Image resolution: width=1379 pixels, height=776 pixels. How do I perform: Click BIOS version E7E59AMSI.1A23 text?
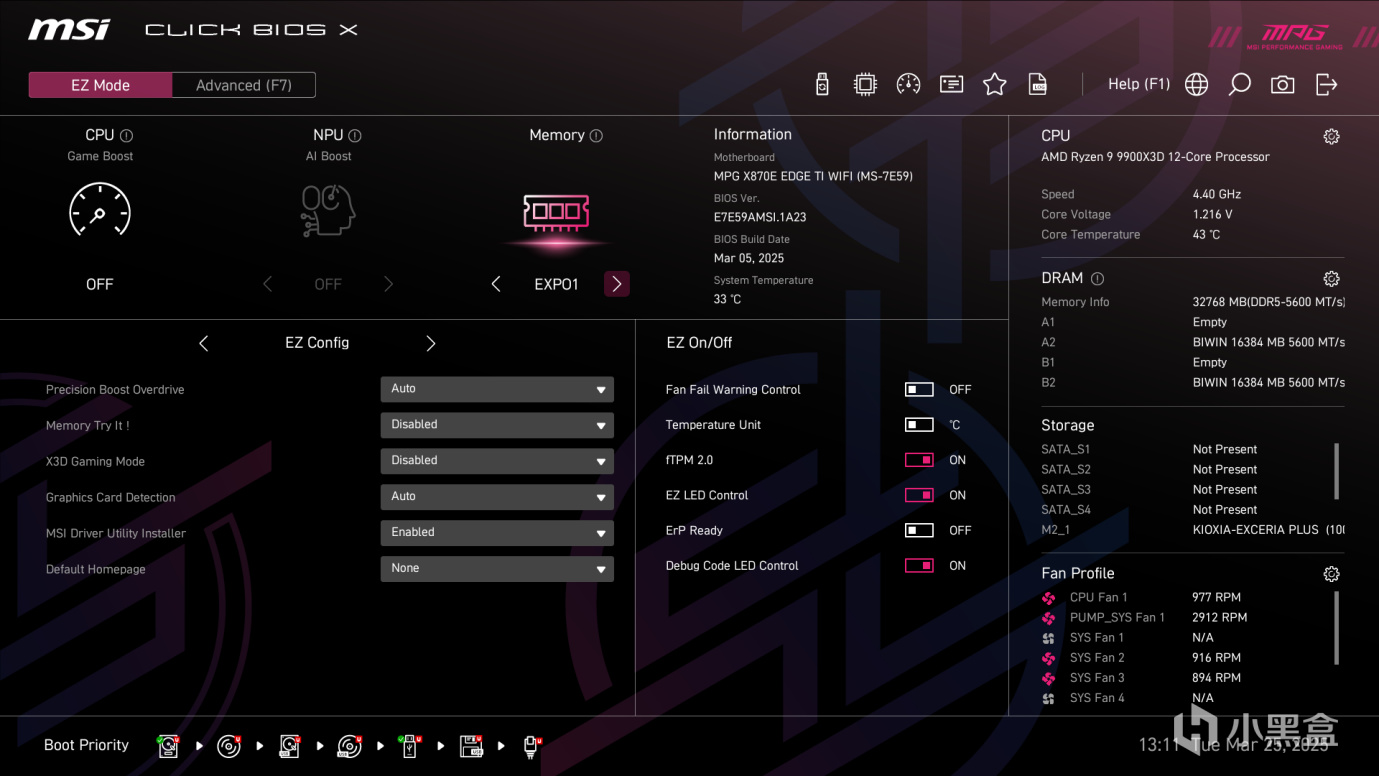pyautogui.click(x=760, y=217)
